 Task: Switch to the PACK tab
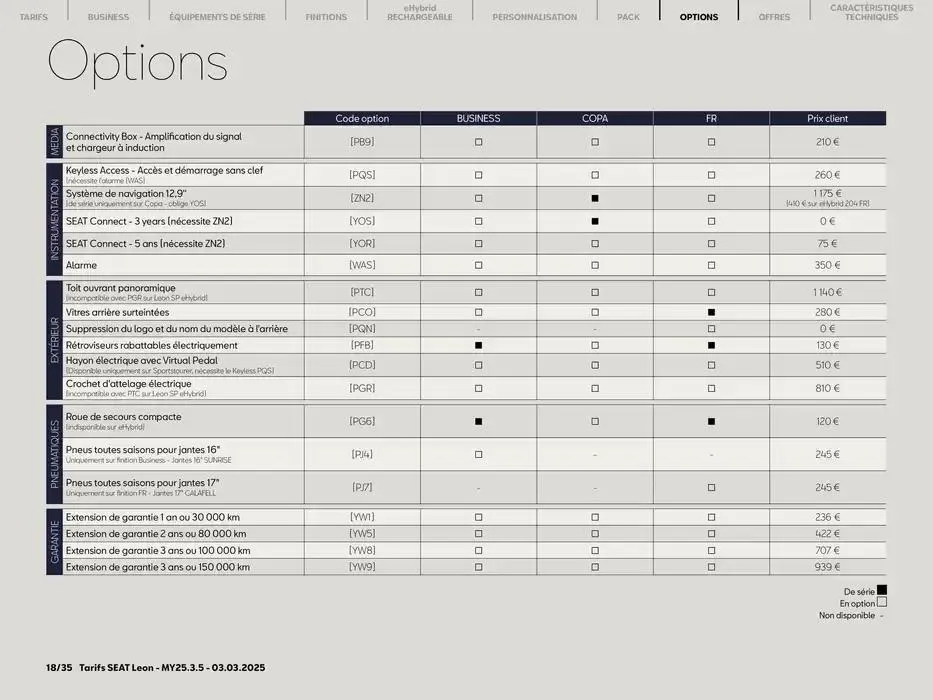coord(628,17)
